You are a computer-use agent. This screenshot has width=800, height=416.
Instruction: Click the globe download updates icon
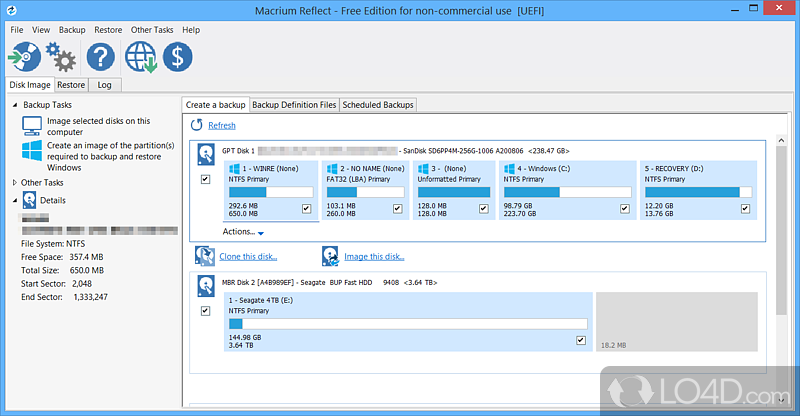click(x=142, y=57)
